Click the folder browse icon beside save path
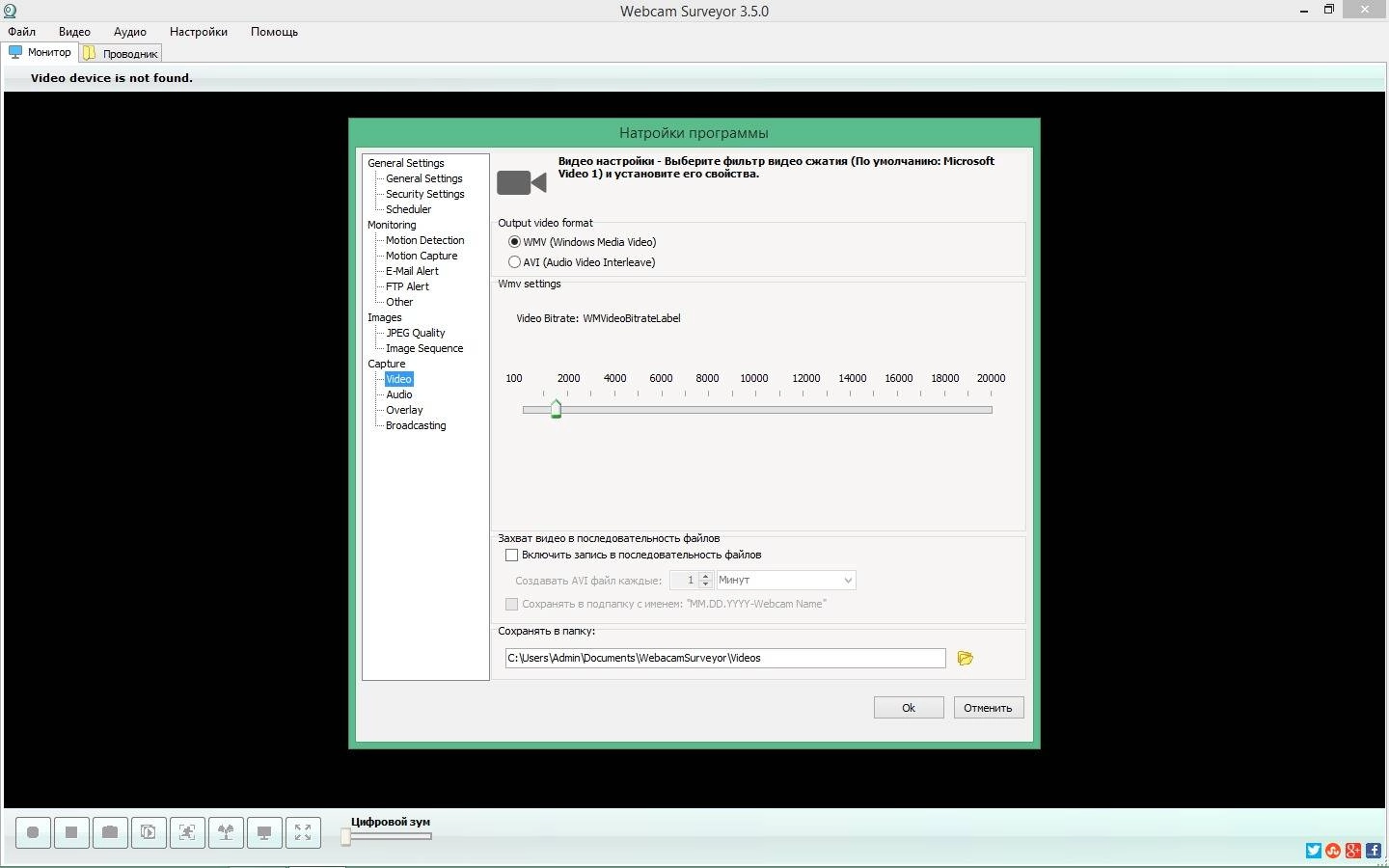 (965, 658)
